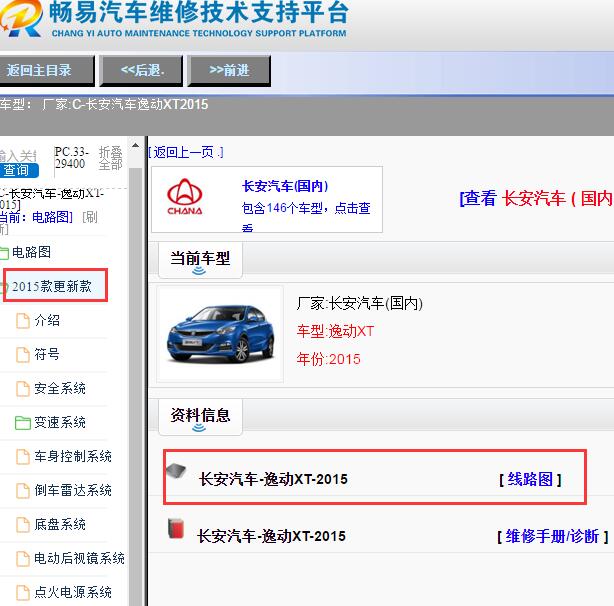
Task: Open the 介绍 tree item
Action: (x=47, y=321)
